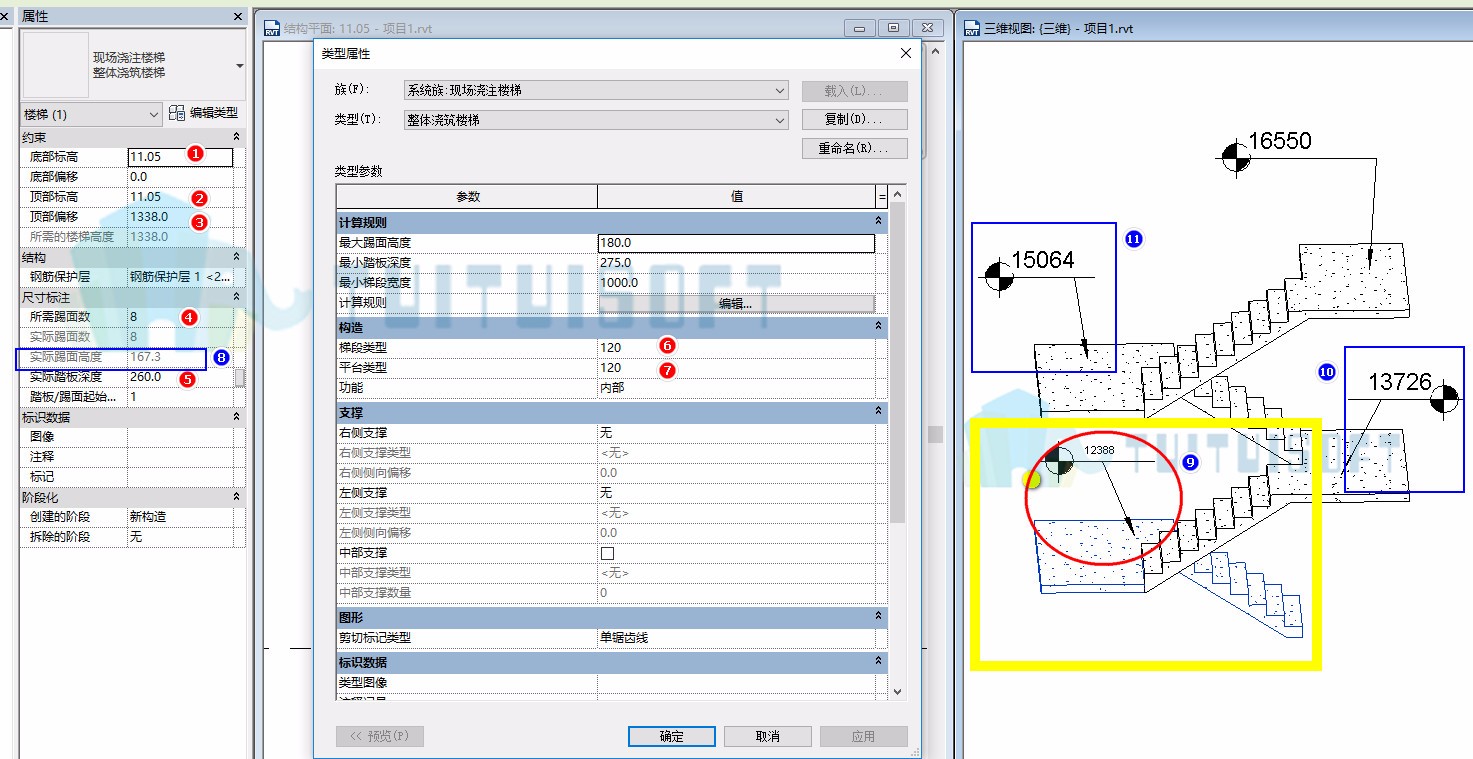The image size is (1473, 759).
Task: Collapse 构造 group in 类型属性 dialog
Action: pyautogui.click(x=878, y=327)
